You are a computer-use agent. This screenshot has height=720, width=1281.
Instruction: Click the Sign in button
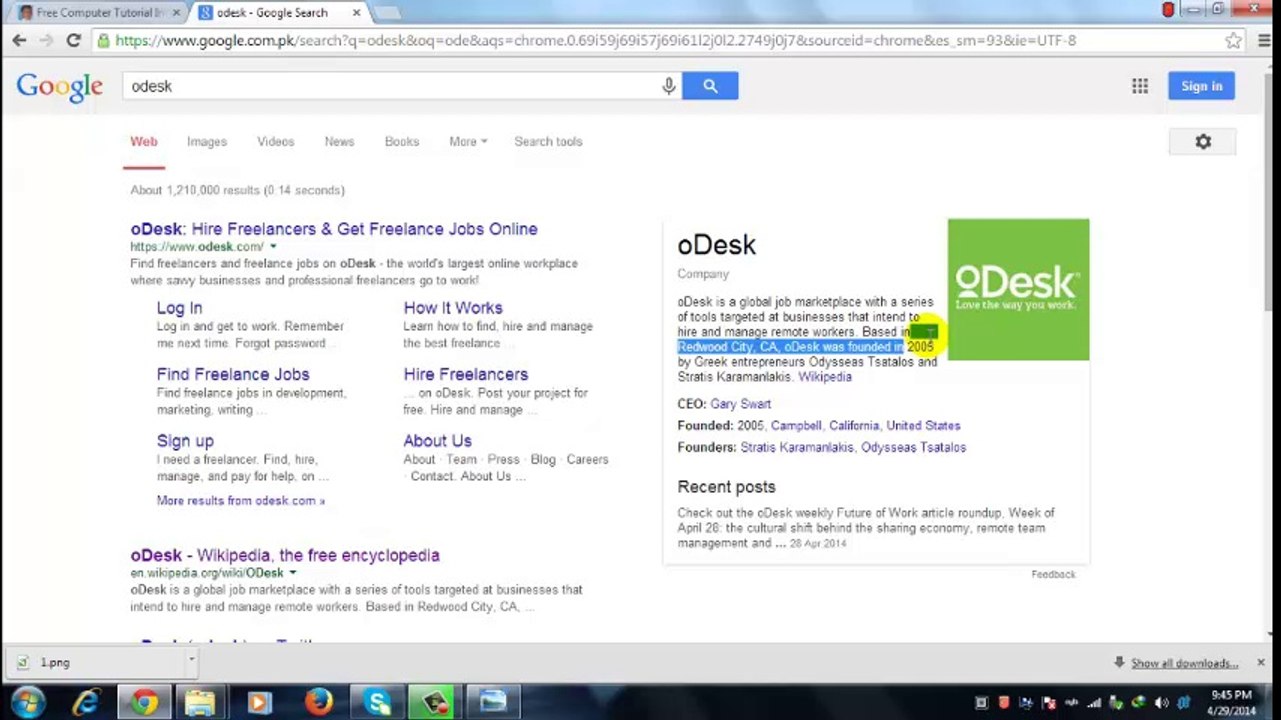tap(1201, 86)
